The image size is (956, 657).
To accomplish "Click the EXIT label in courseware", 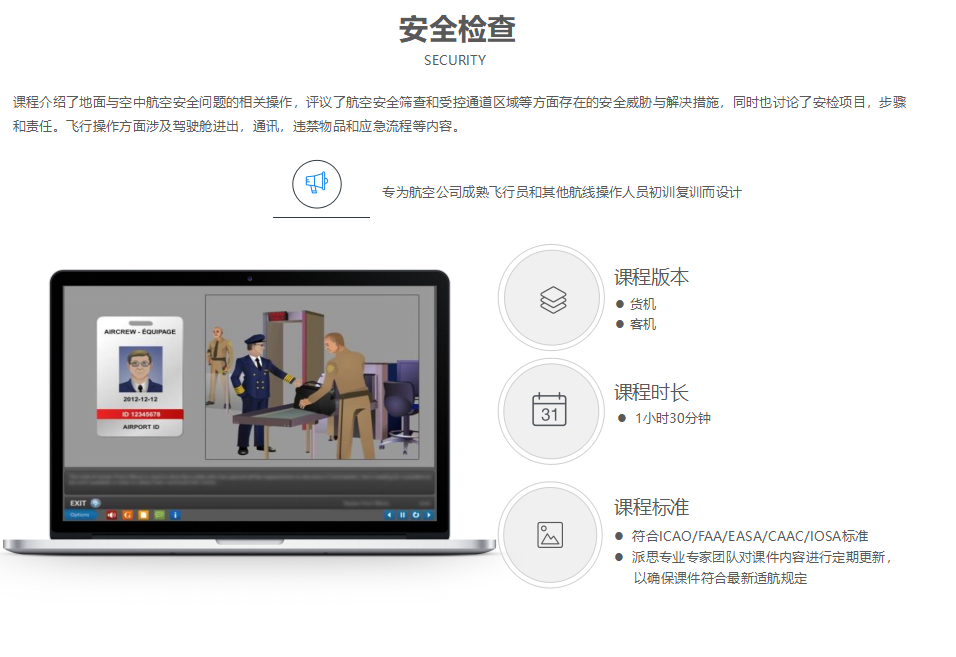I will click(77, 503).
